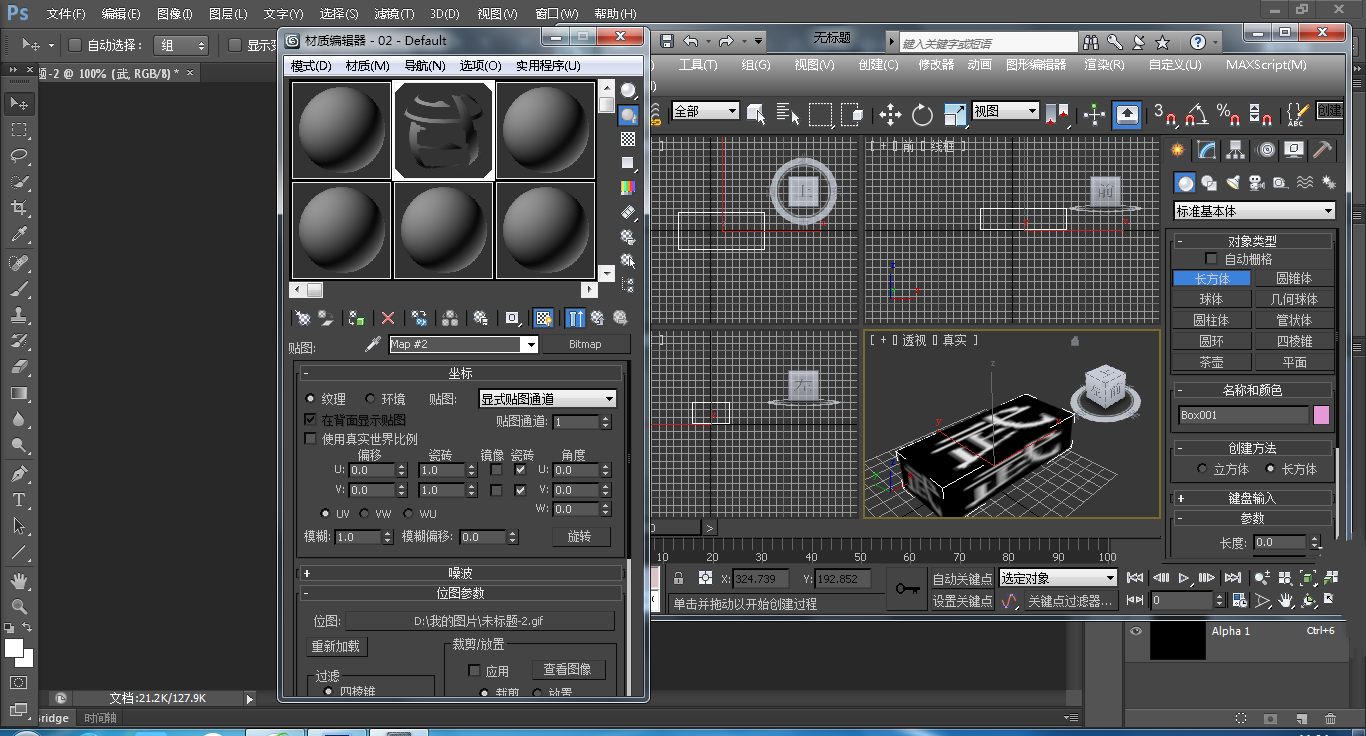
Task: Select the Photoshop Zoom magnifier tool
Action: (19, 606)
